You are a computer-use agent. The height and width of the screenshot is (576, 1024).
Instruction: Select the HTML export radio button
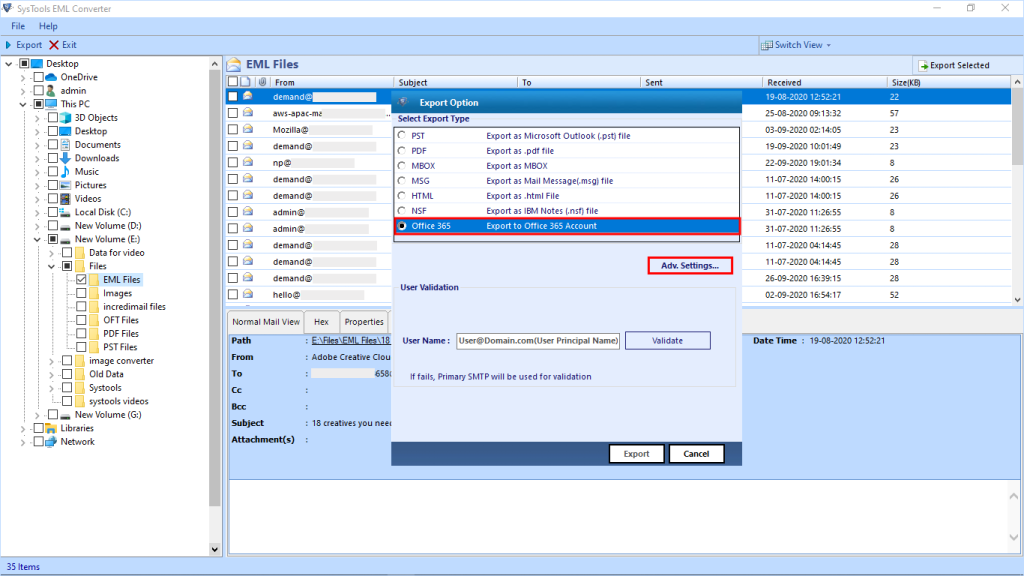(402, 196)
